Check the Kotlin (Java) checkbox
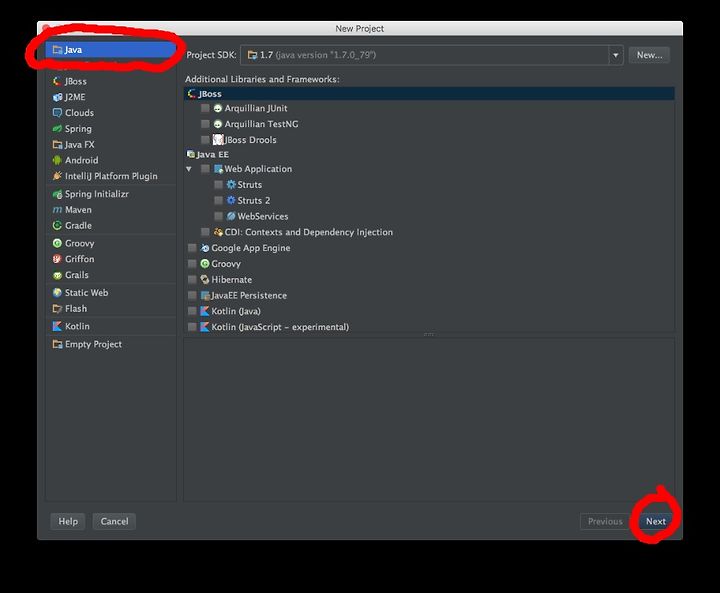Screen dimensions: 720x593 (x=192, y=311)
